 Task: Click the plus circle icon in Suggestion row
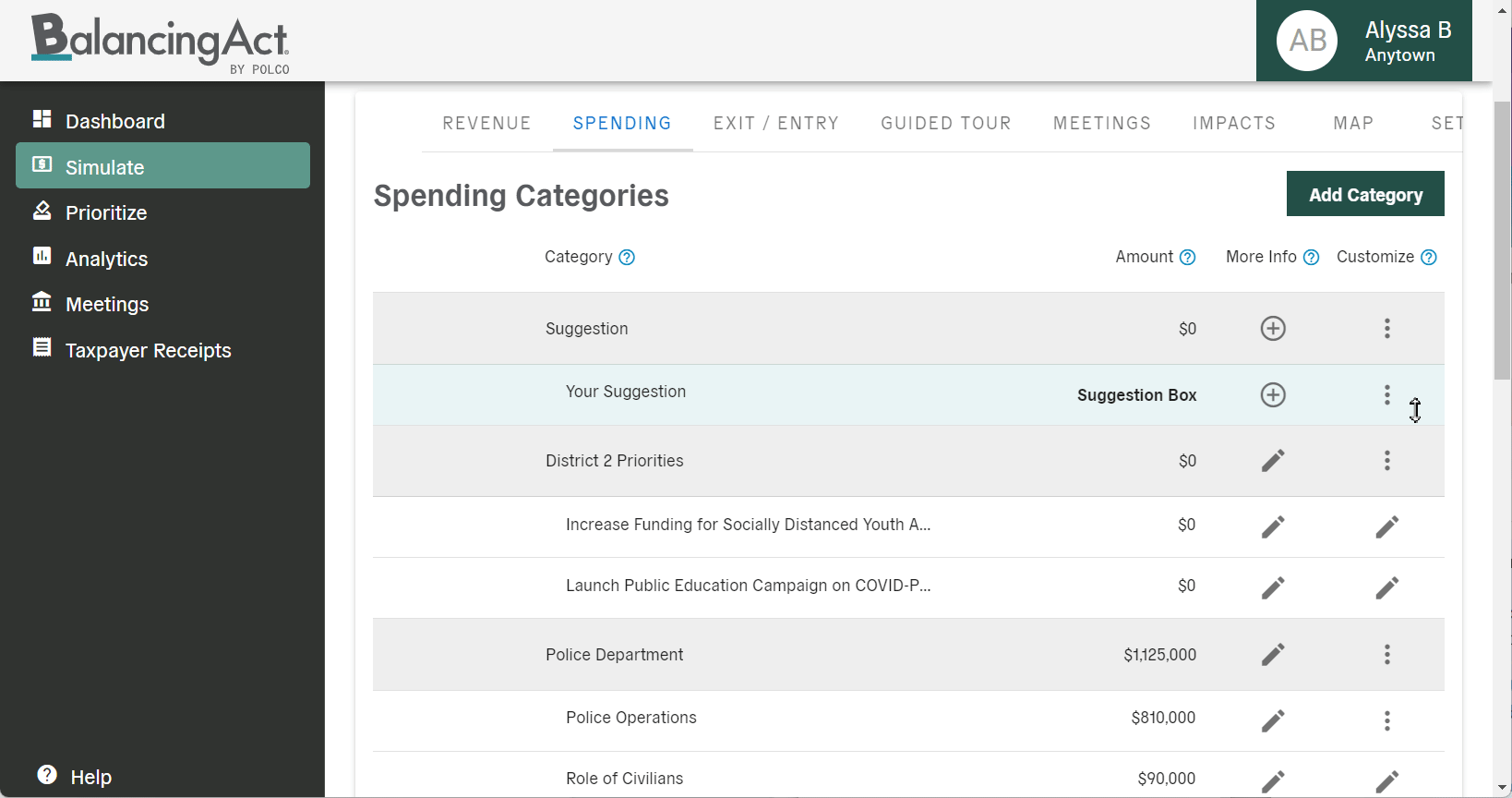tap(1273, 328)
